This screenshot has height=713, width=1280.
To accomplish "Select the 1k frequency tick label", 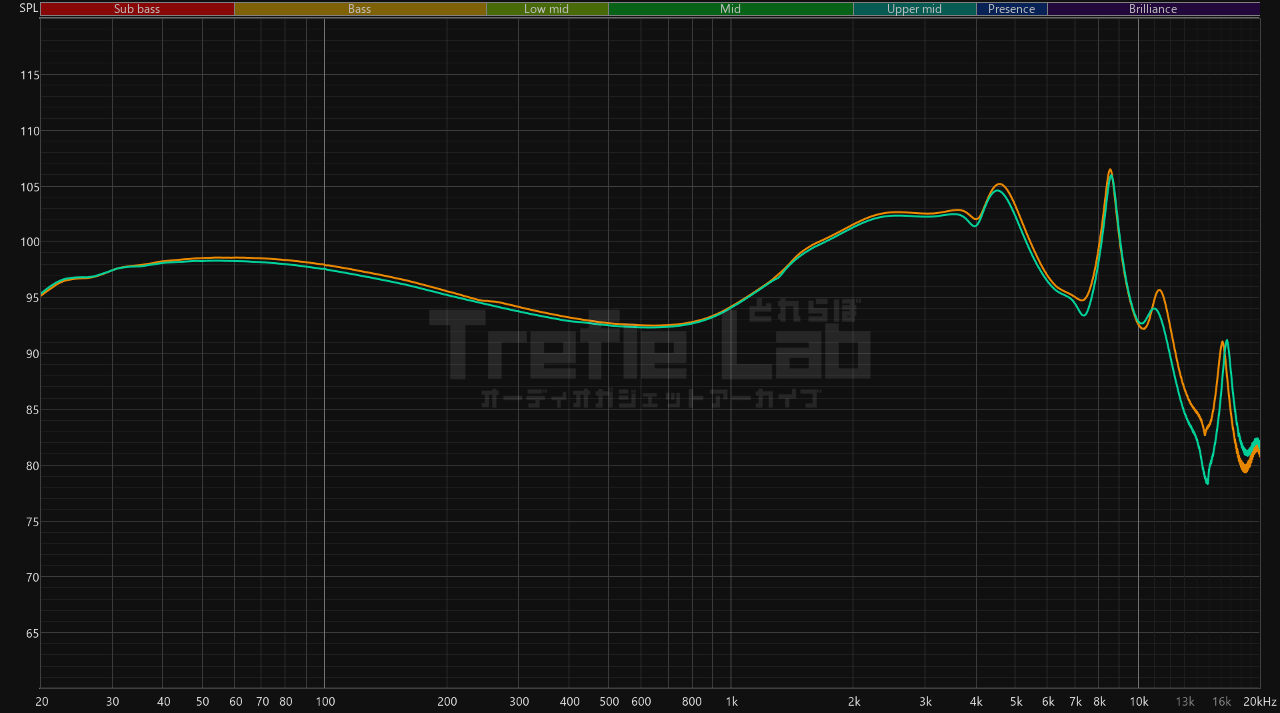I will click(x=731, y=701).
